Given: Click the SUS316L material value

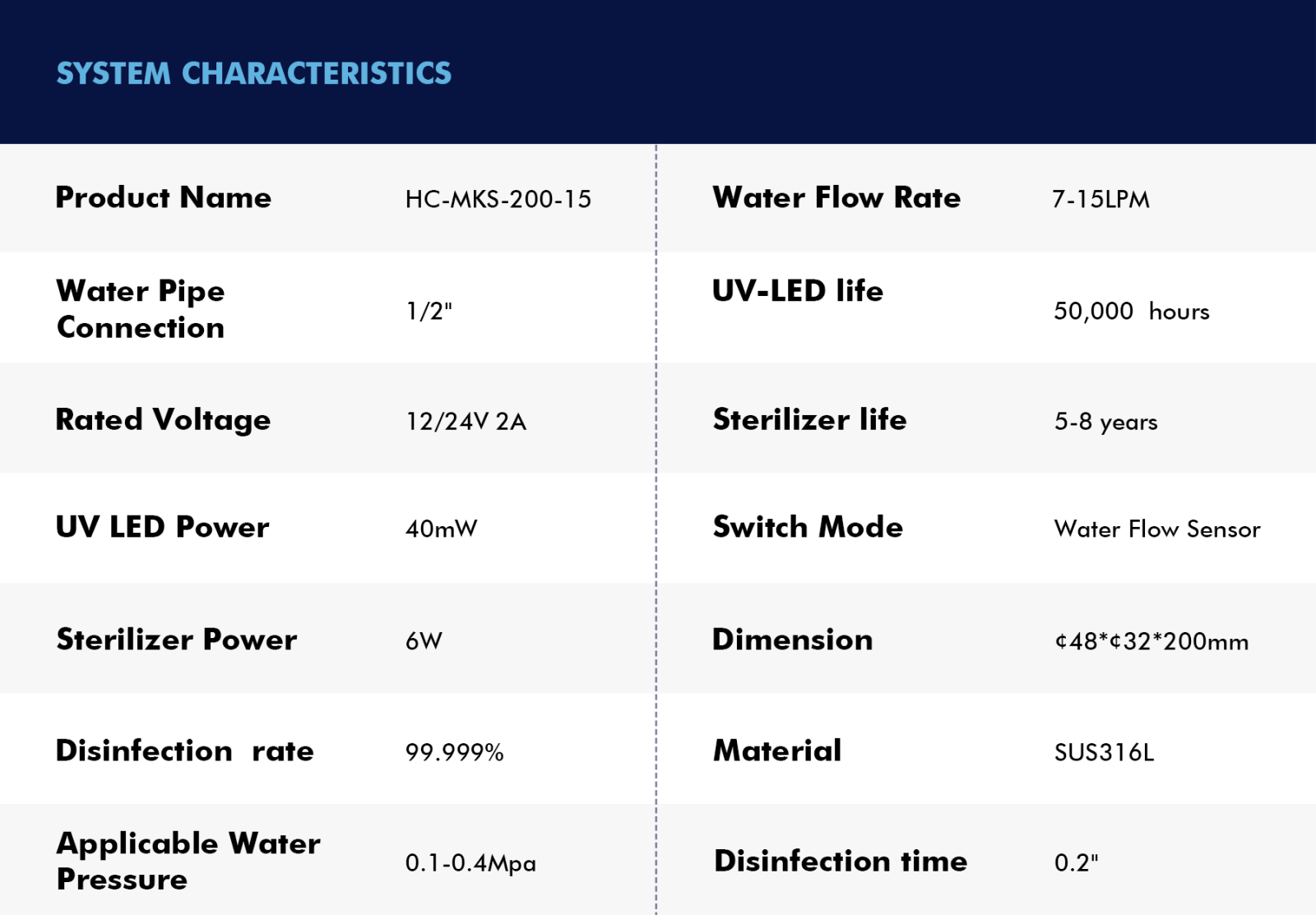Looking at the screenshot, I should [x=1104, y=752].
